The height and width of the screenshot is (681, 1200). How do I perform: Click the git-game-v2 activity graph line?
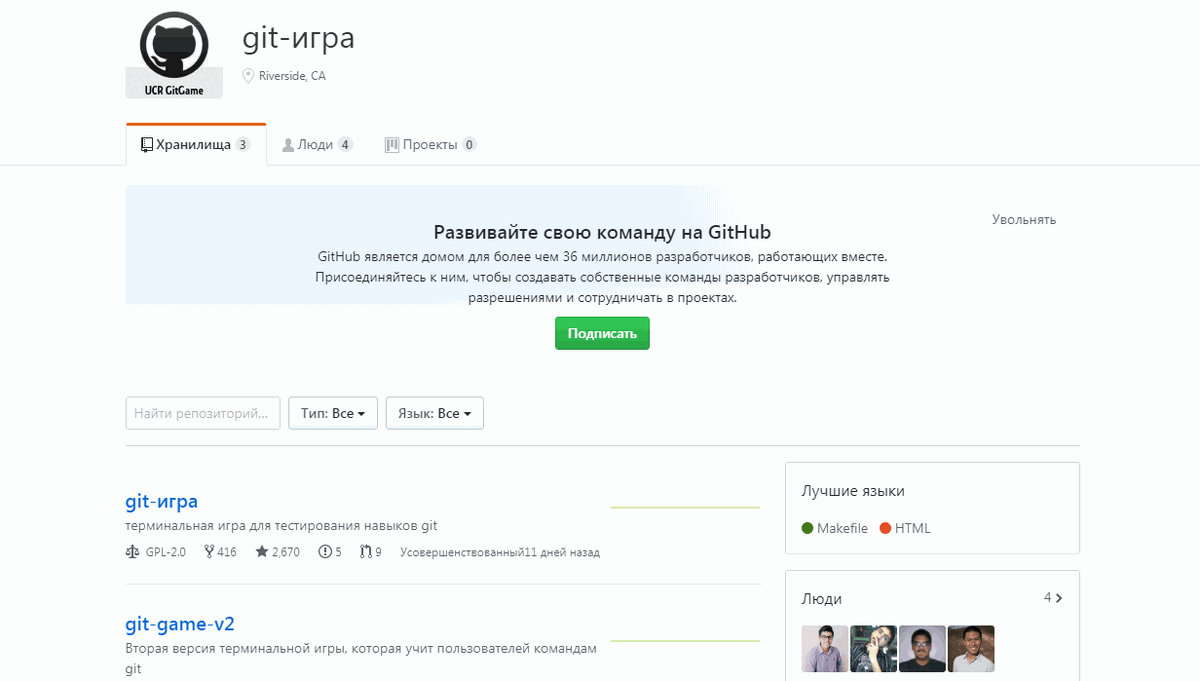point(686,640)
